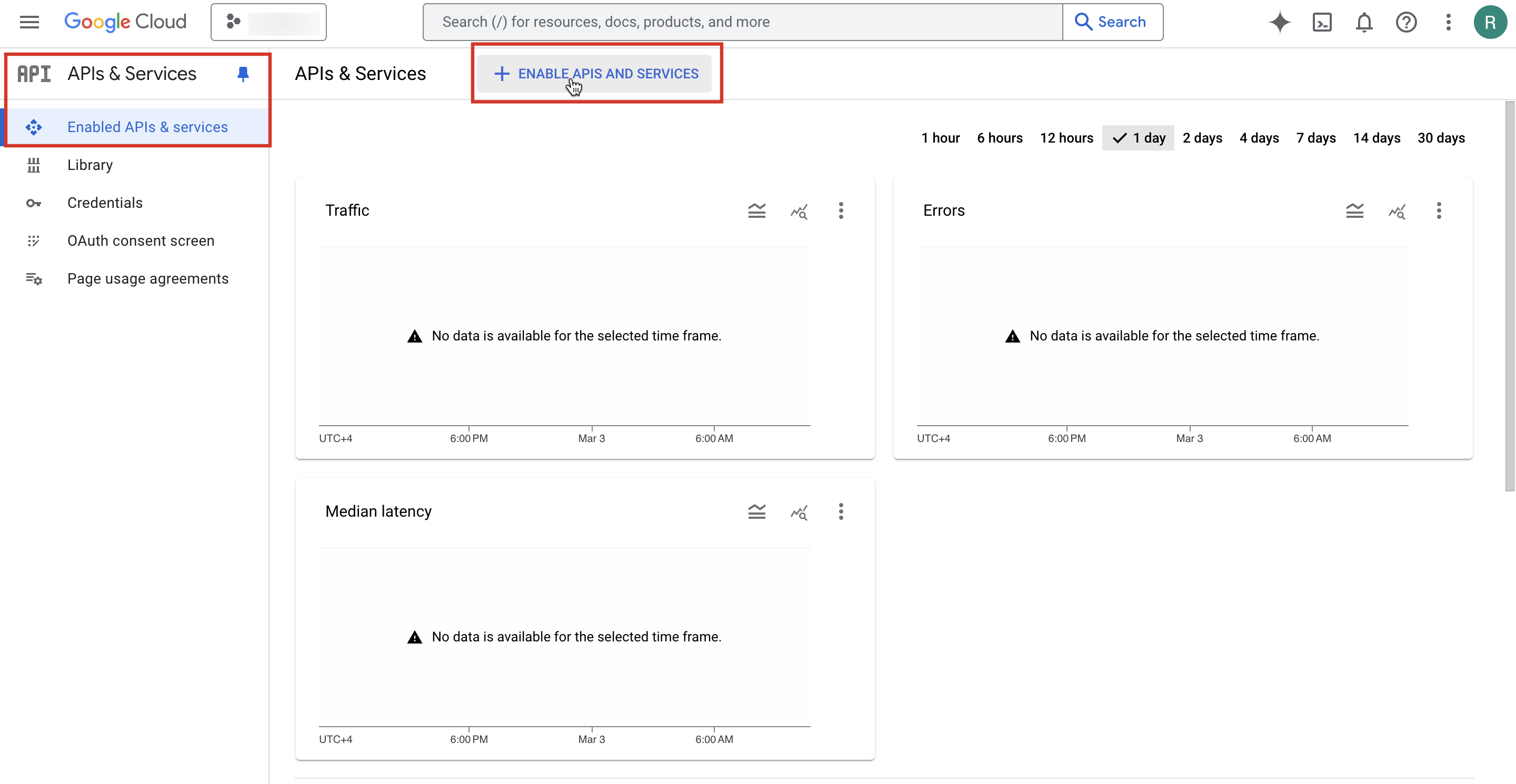Open the help question-mark menu
The width and height of the screenshot is (1516, 784).
[x=1406, y=22]
